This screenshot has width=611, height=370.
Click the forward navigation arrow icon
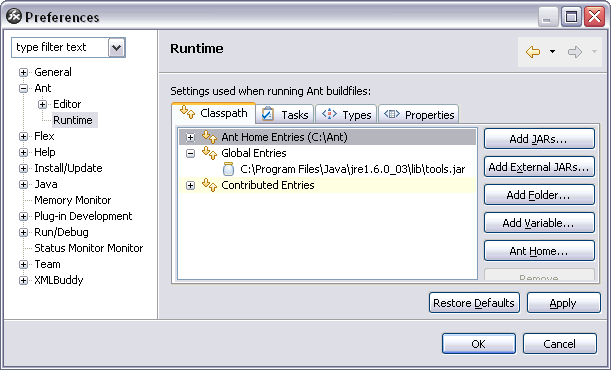pyautogui.click(x=575, y=51)
